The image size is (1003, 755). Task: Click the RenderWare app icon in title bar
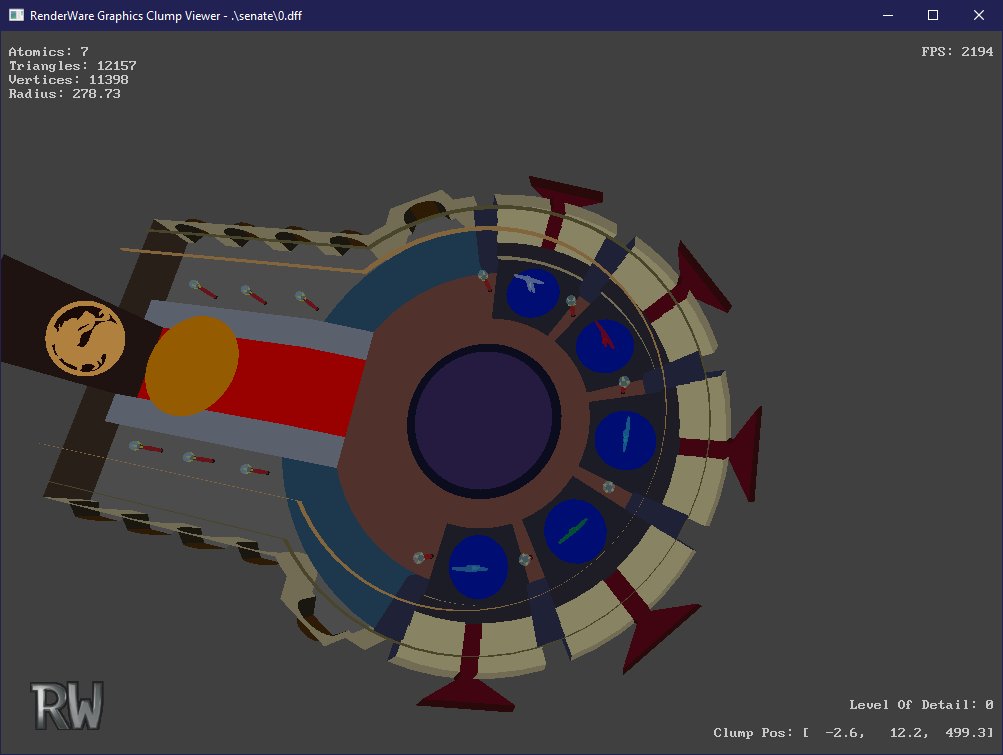(16, 15)
